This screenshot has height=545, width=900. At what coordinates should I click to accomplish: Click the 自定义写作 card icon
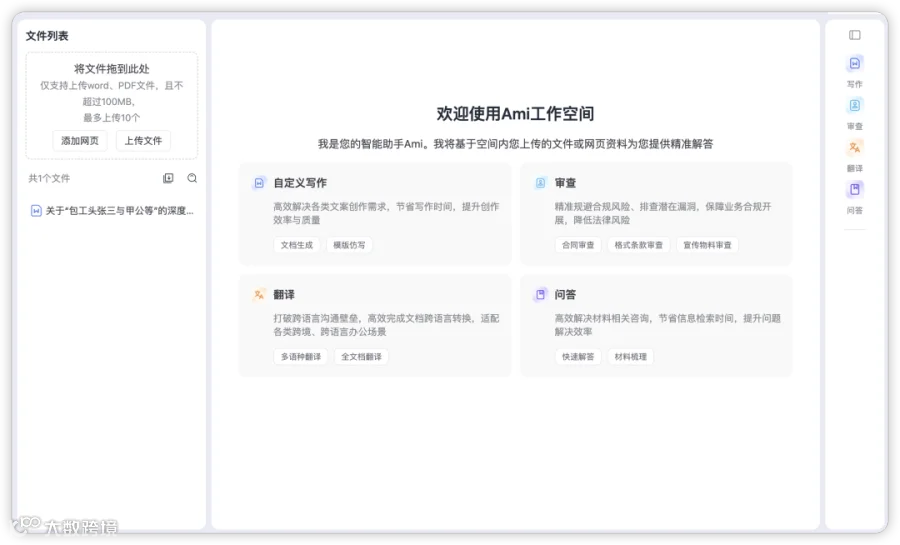tap(259, 183)
